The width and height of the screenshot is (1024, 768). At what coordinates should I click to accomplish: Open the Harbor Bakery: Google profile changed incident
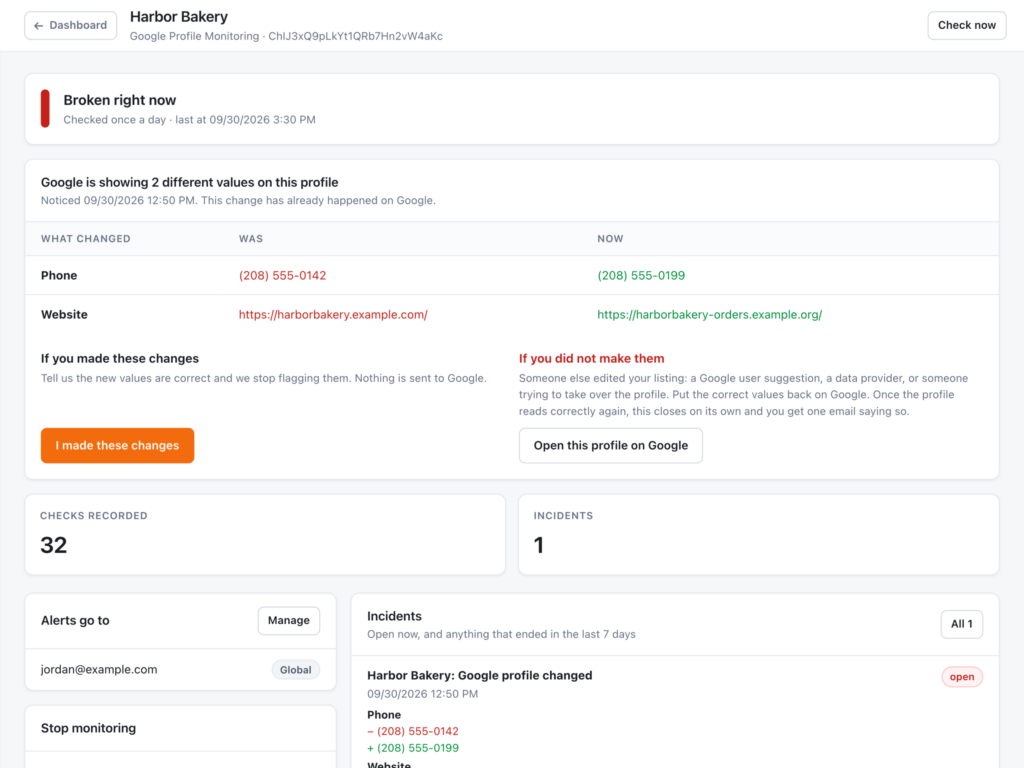tap(479, 675)
